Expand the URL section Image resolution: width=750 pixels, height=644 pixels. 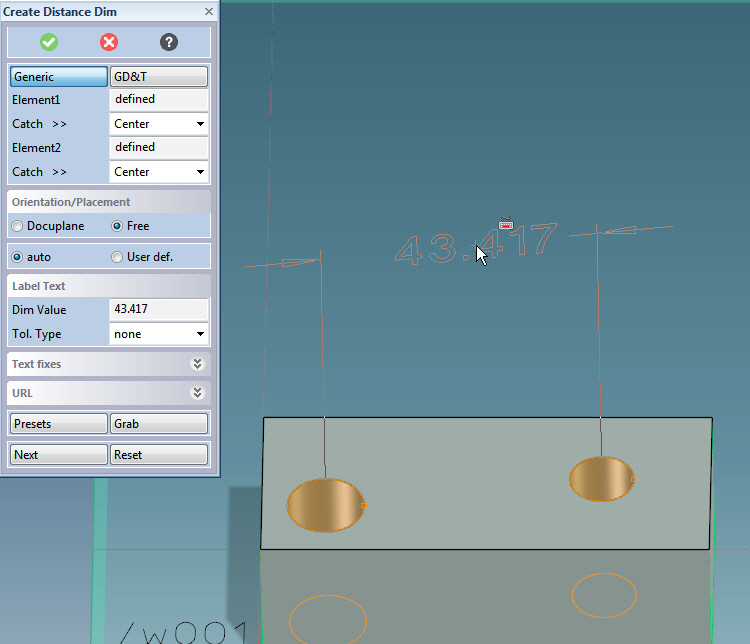197,394
